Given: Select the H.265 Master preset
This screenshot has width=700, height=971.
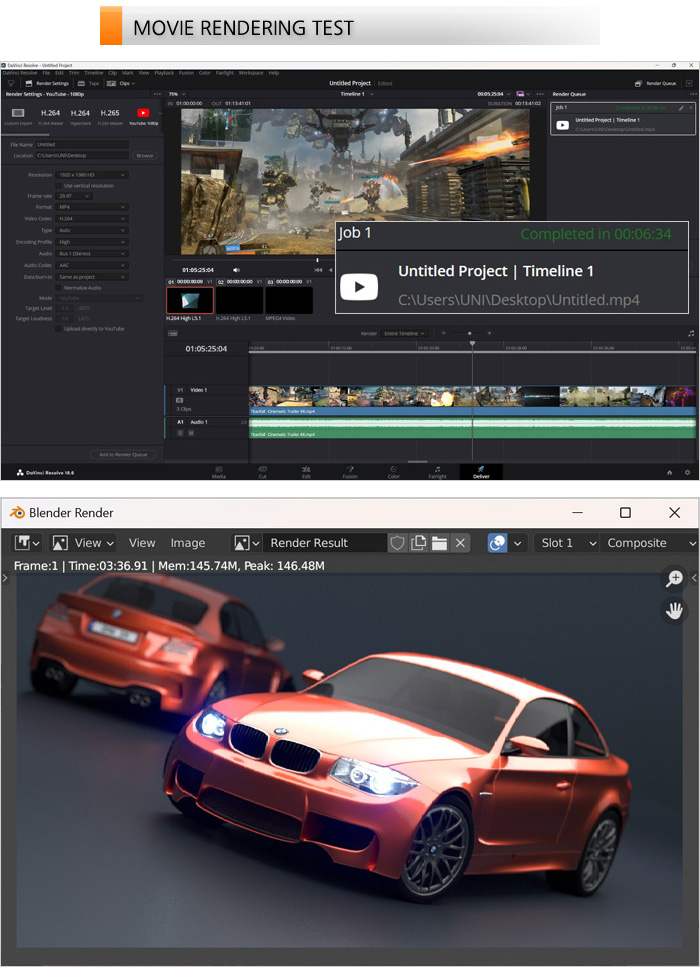Looking at the screenshot, I should click(110, 116).
